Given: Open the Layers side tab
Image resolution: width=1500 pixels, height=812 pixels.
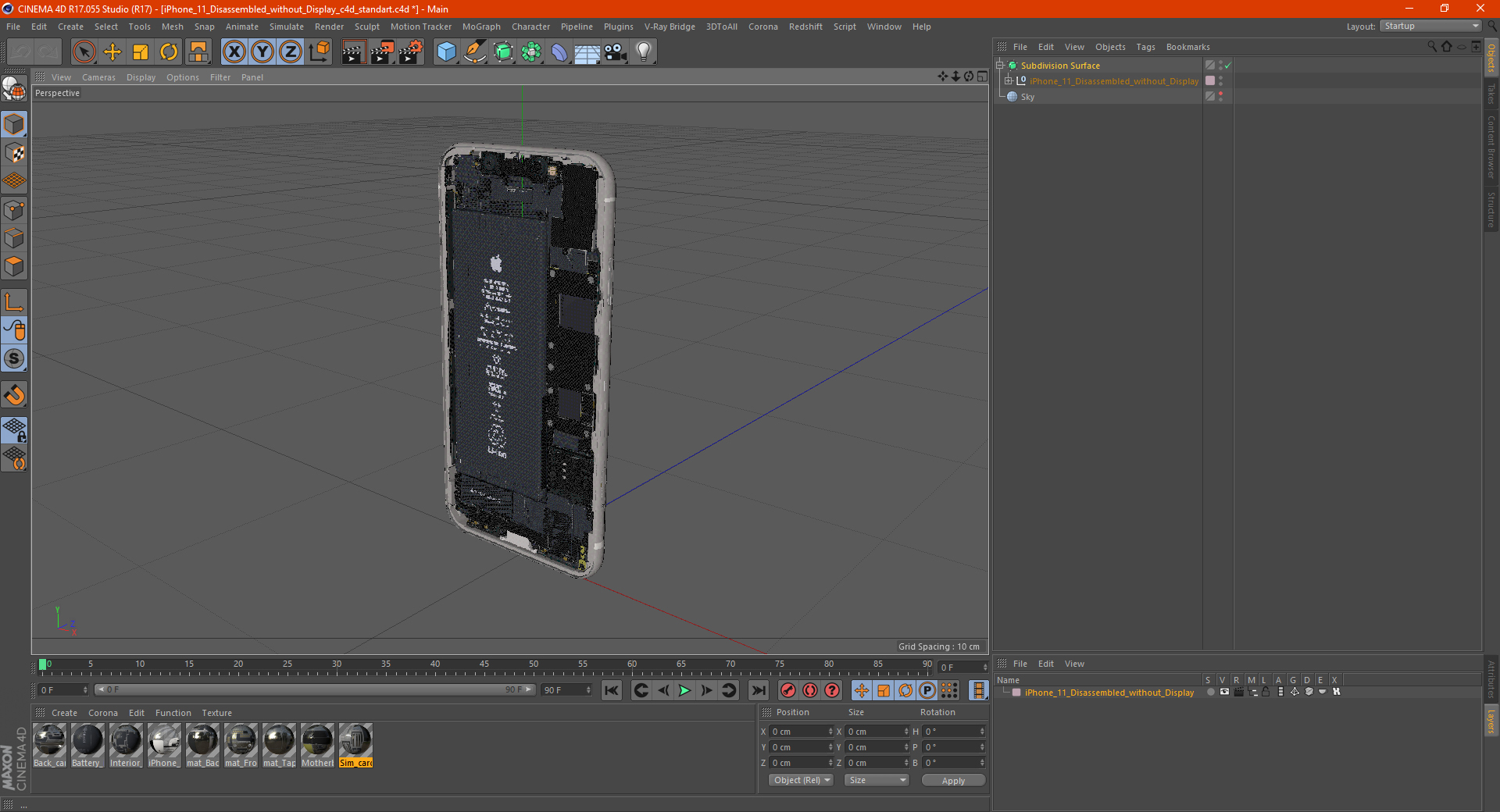Looking at the screenshot, I should (x=1491, y=721).
